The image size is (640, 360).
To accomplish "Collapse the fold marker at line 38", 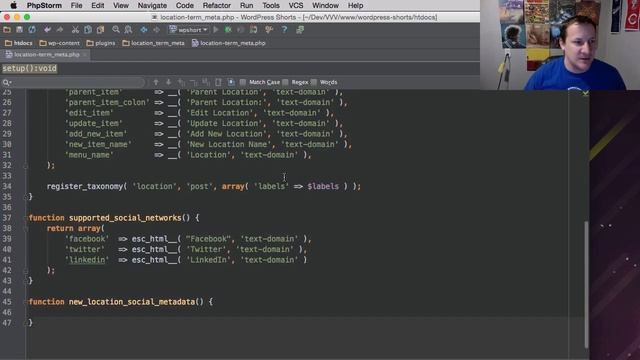I will 26,229.
